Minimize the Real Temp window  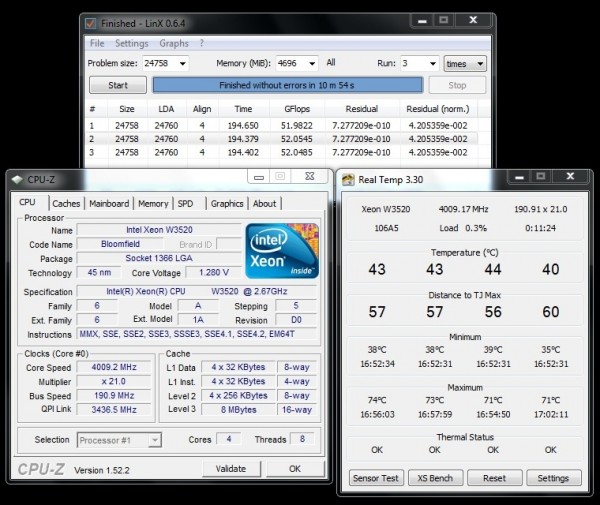pos(519,176)
